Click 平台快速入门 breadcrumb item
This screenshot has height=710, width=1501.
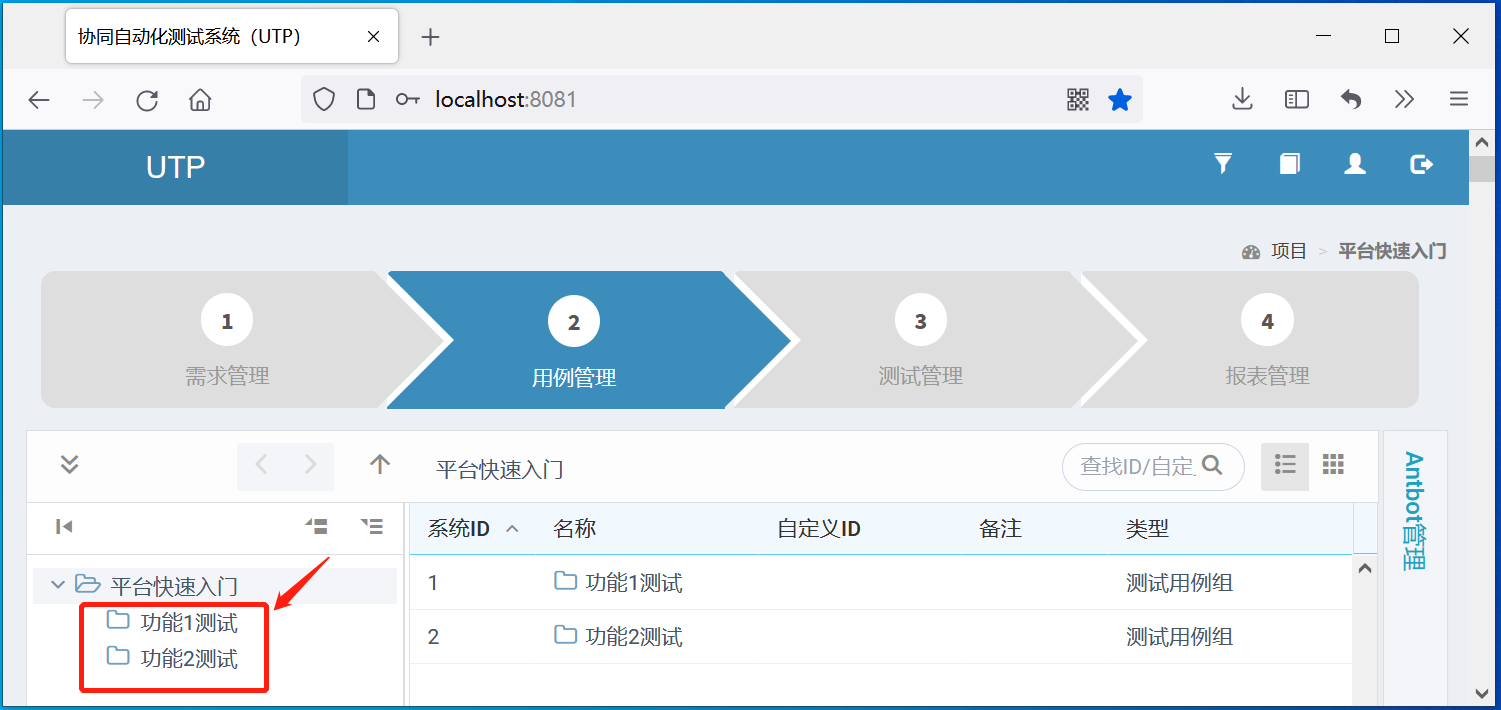click(x=1392, y=251)
